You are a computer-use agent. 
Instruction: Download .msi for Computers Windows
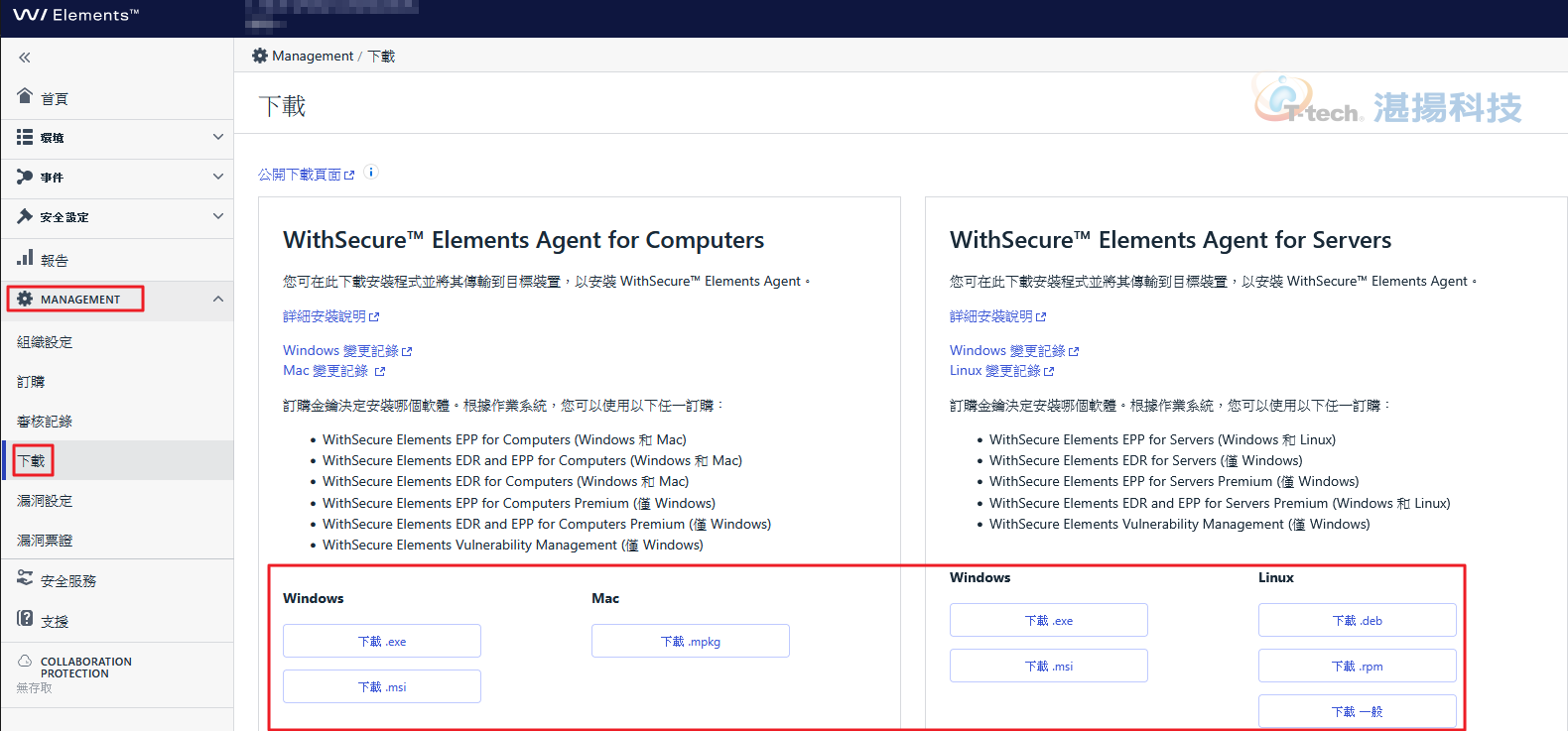click(x=382, y=686)
